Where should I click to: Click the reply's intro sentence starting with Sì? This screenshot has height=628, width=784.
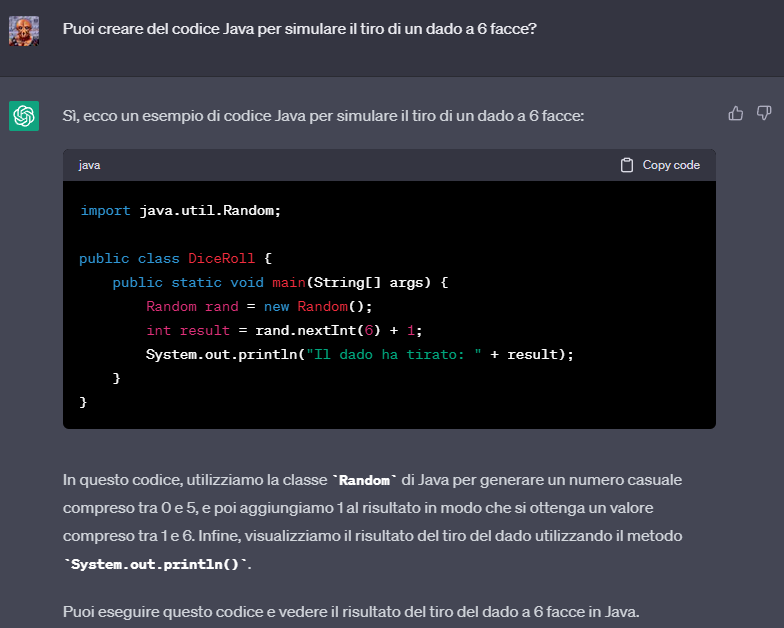pyautogui.click(x=323, y=117)
